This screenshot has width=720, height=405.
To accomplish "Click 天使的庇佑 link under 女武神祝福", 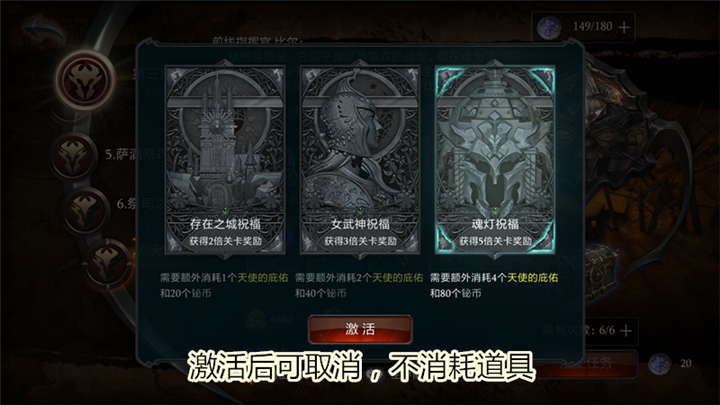I will click(398, 277).
